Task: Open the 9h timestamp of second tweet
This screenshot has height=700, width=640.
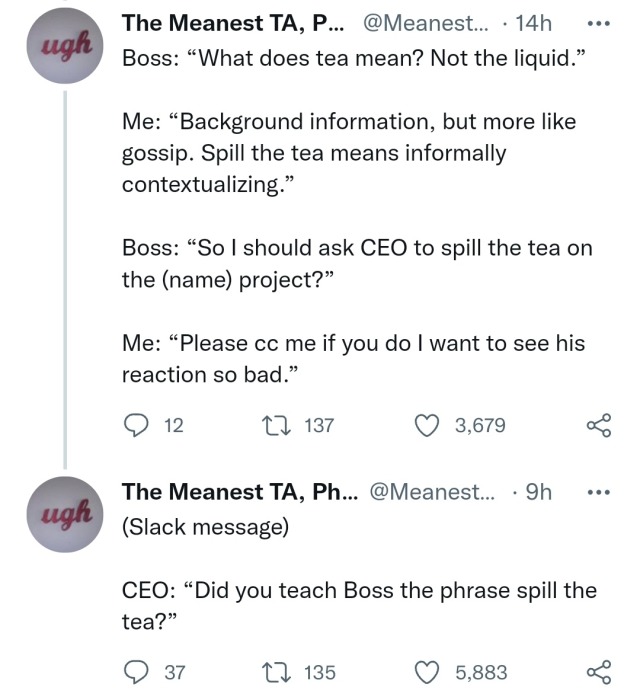Action: [x=537, y=491]
